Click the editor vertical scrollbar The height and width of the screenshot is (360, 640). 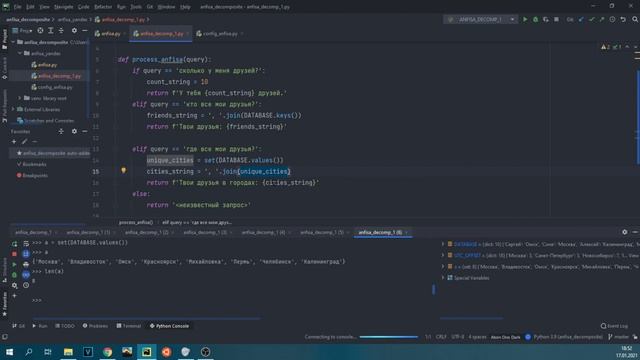pyautogui.click(x=638, y=118)
